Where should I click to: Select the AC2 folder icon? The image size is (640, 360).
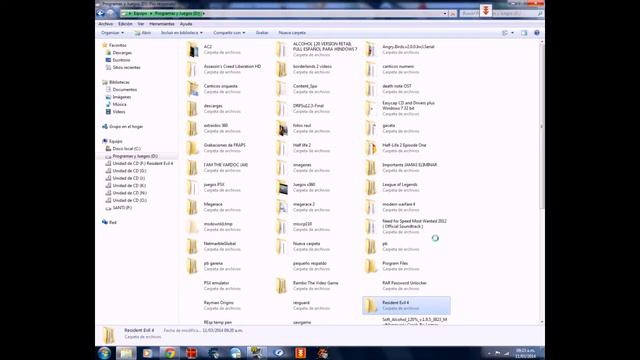pyautogui.click(x=193, y=49)
